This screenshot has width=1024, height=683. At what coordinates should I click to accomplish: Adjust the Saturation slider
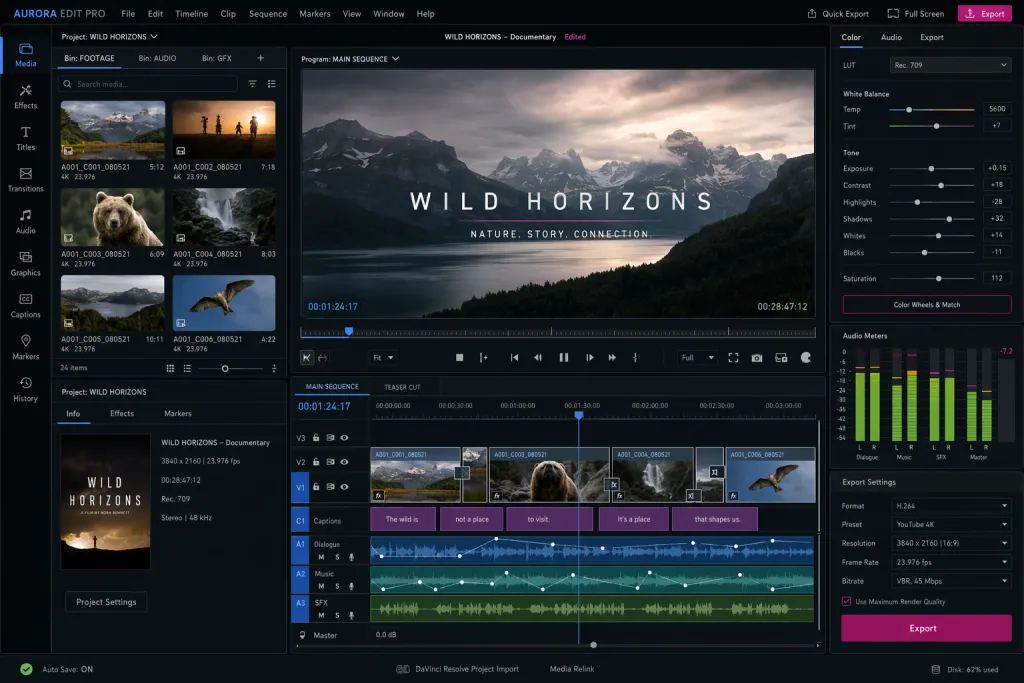tap(932, 279)
